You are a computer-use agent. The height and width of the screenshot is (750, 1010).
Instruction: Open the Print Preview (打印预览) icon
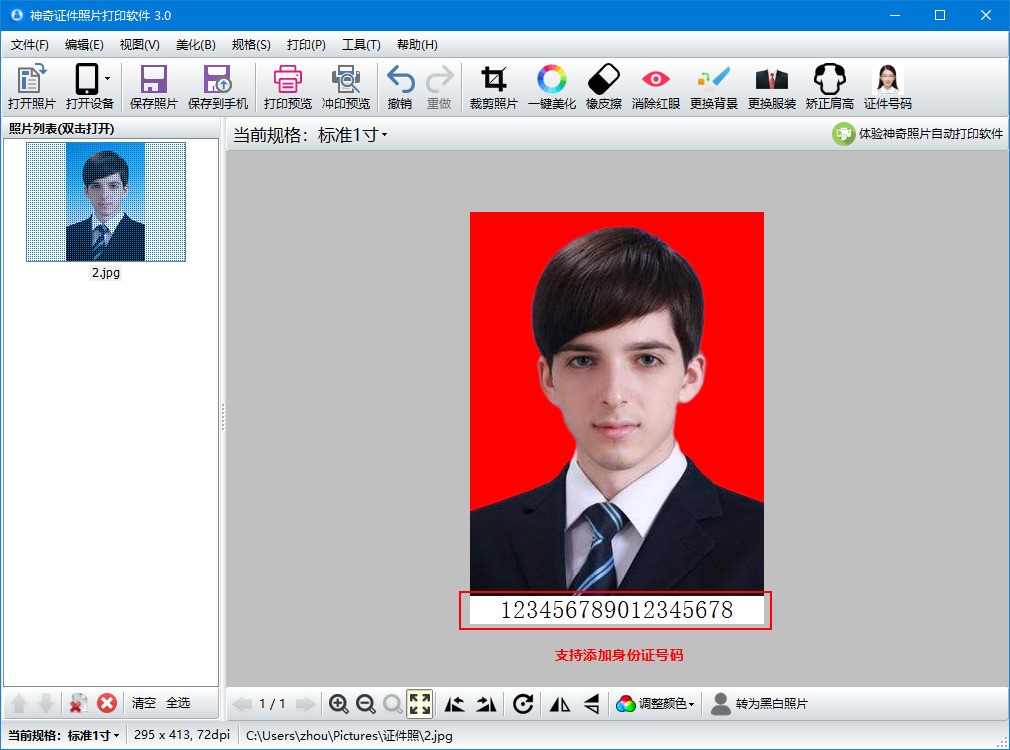(287, 87)
